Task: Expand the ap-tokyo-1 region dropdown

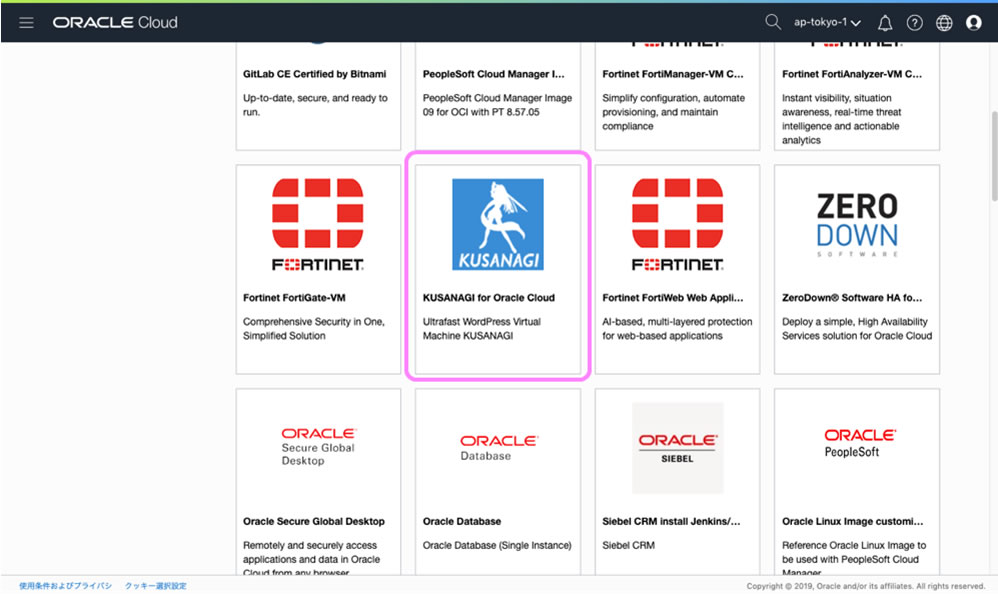Action: tap(827, 23)
